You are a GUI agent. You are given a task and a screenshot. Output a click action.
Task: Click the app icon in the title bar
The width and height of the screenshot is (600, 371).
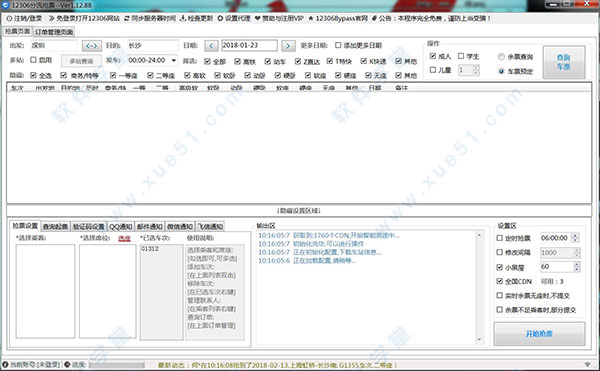click(x=5, y=5)
